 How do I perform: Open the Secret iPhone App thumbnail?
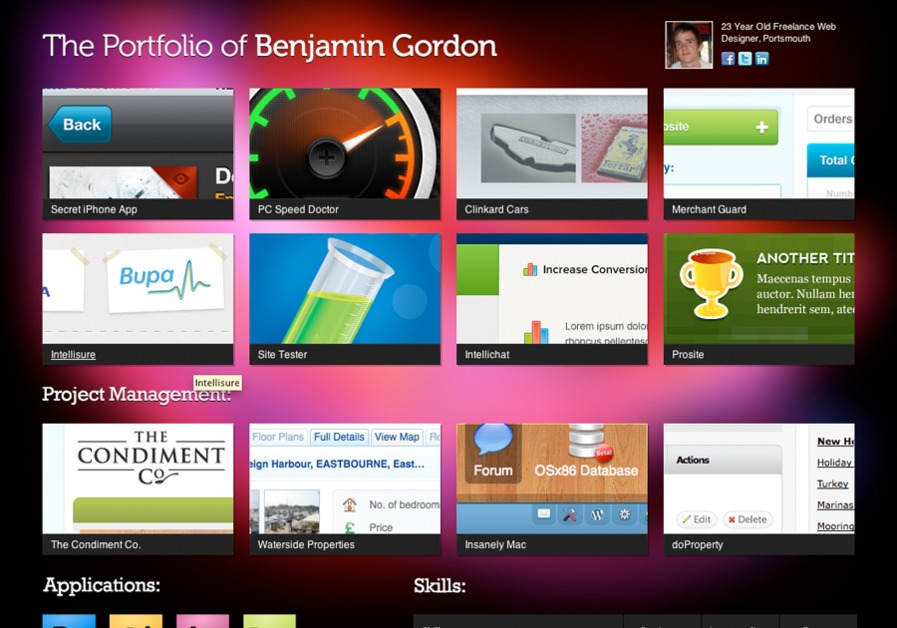(138, 144)
